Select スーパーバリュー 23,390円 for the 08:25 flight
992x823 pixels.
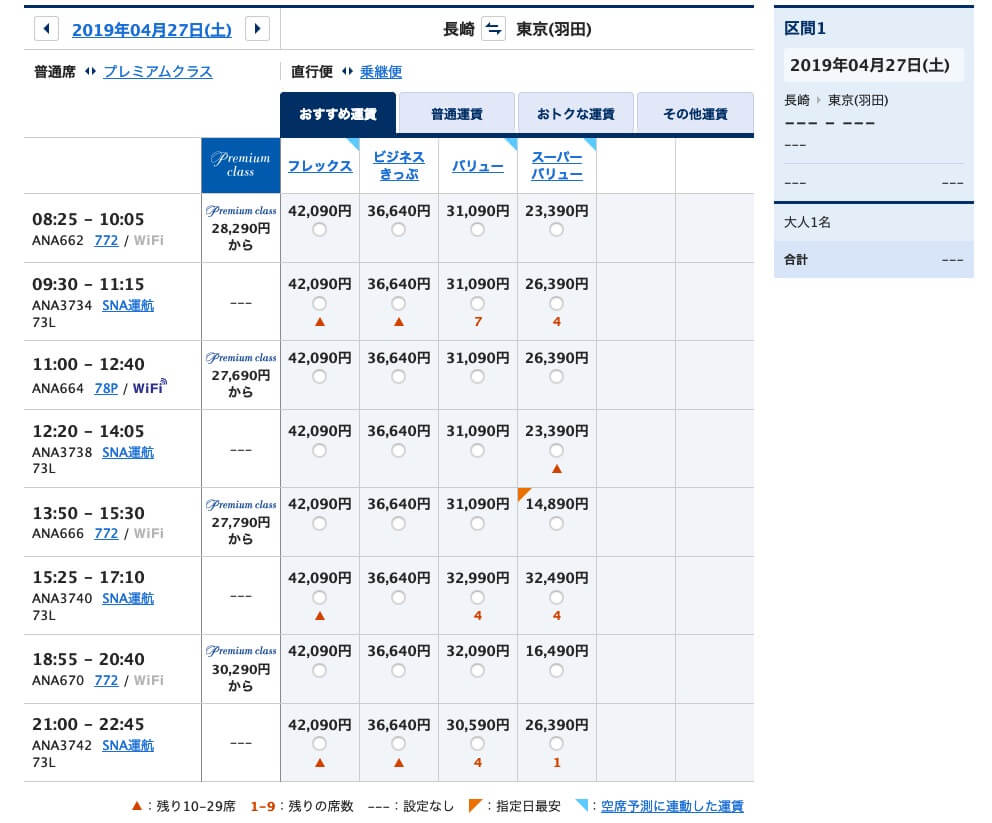pyautogui.click(x=556, y=230)
